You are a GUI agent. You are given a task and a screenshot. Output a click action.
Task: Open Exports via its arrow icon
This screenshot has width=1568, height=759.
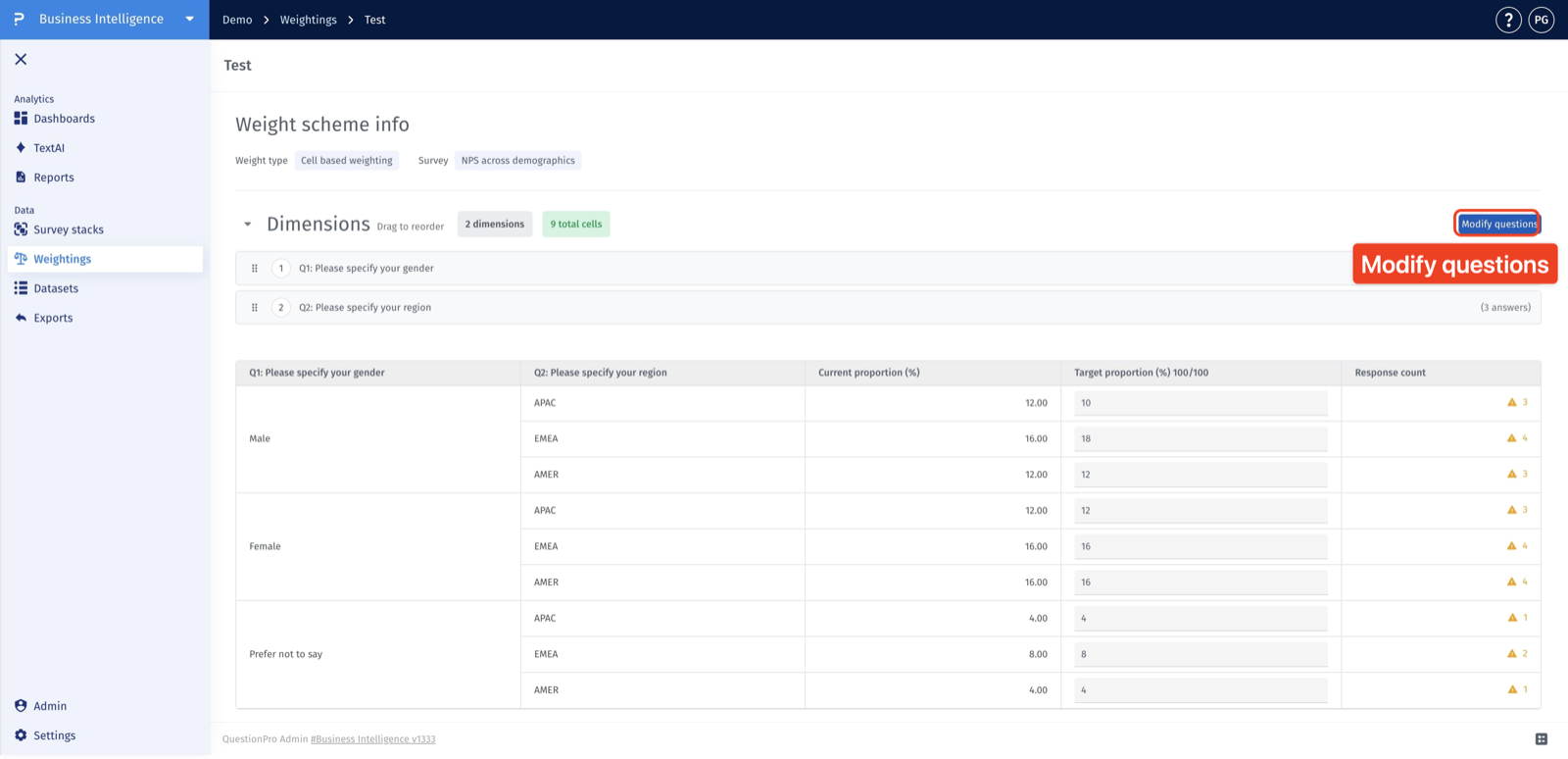(21, 318)
